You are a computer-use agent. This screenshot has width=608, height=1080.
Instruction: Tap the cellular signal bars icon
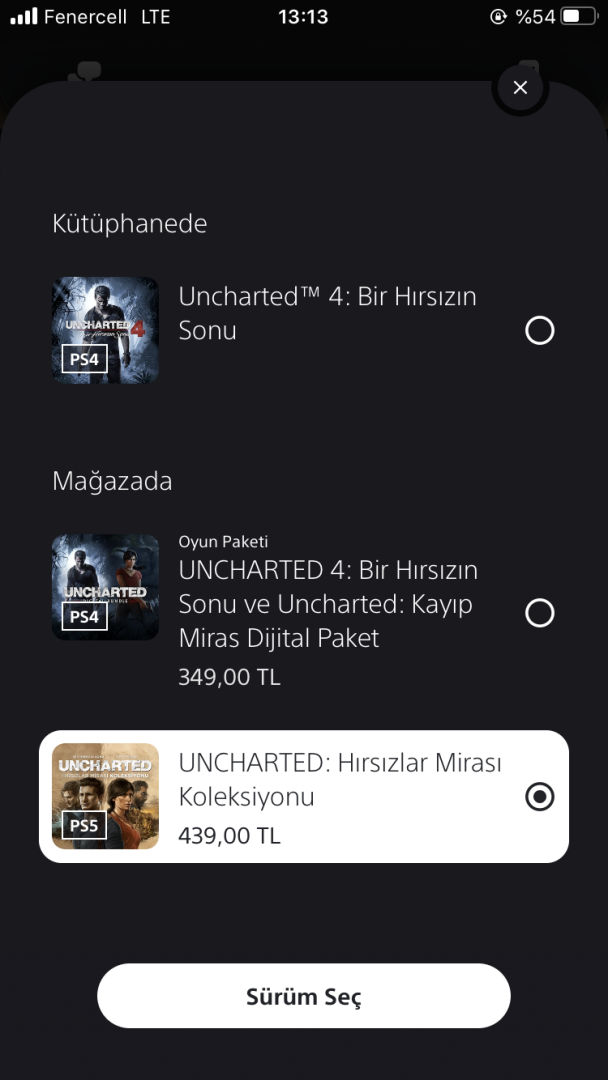(x=24, y=17)
